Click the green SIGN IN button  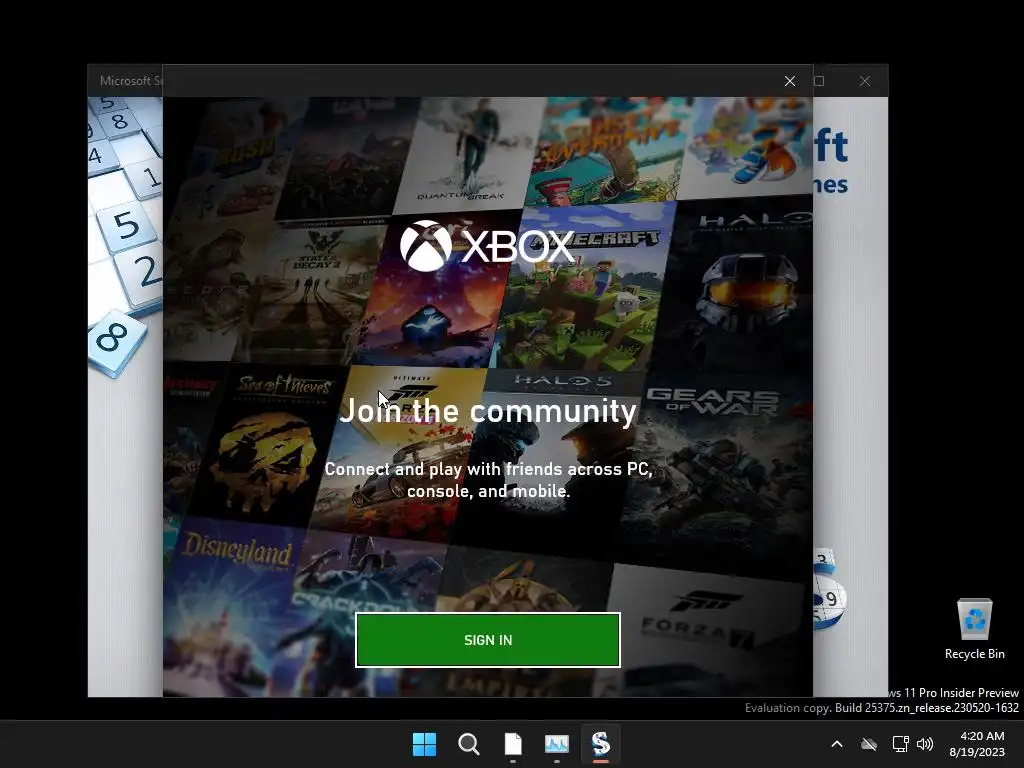click(488, 640)
